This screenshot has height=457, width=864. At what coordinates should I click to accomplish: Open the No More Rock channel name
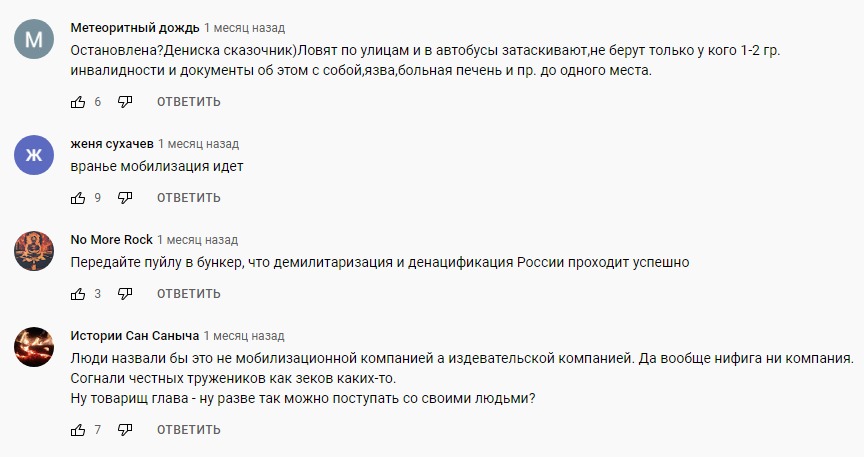[111, 240]
